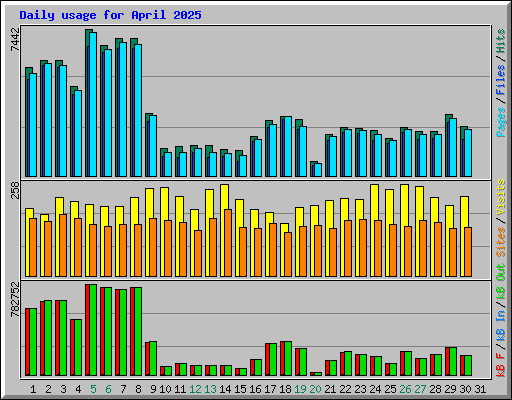Screen dimensions: 512x400
Task: Select day 24 on the x-axis
Action: 375,389
